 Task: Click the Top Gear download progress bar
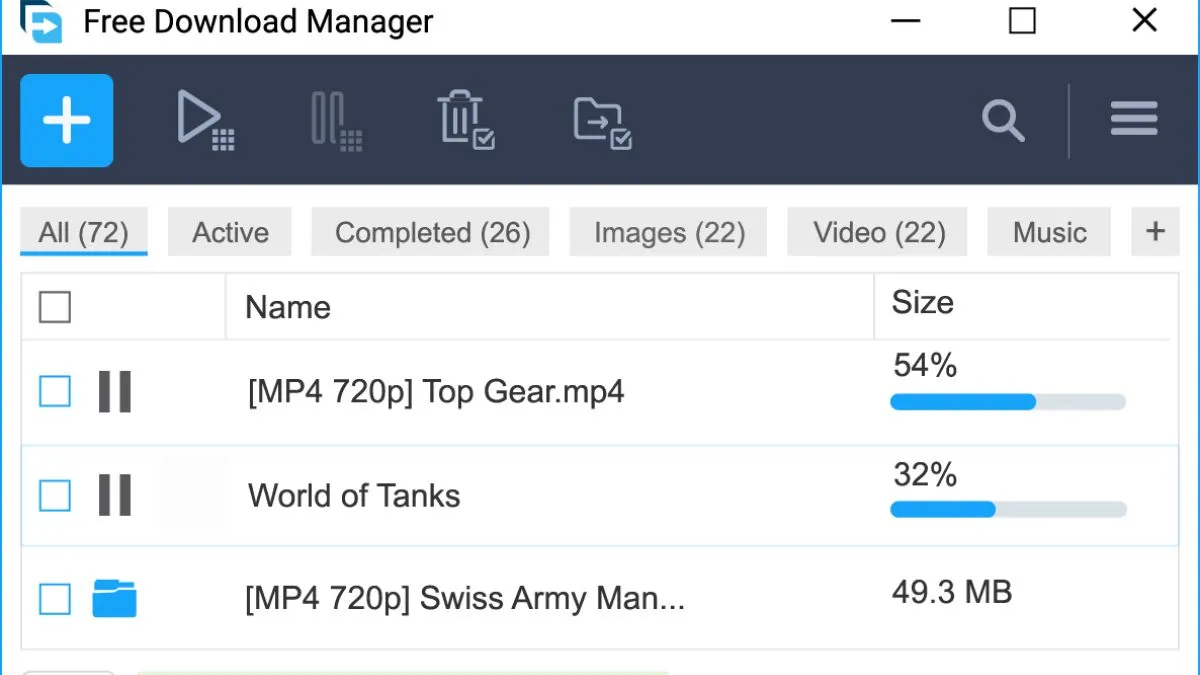(x=1007, y=402)
